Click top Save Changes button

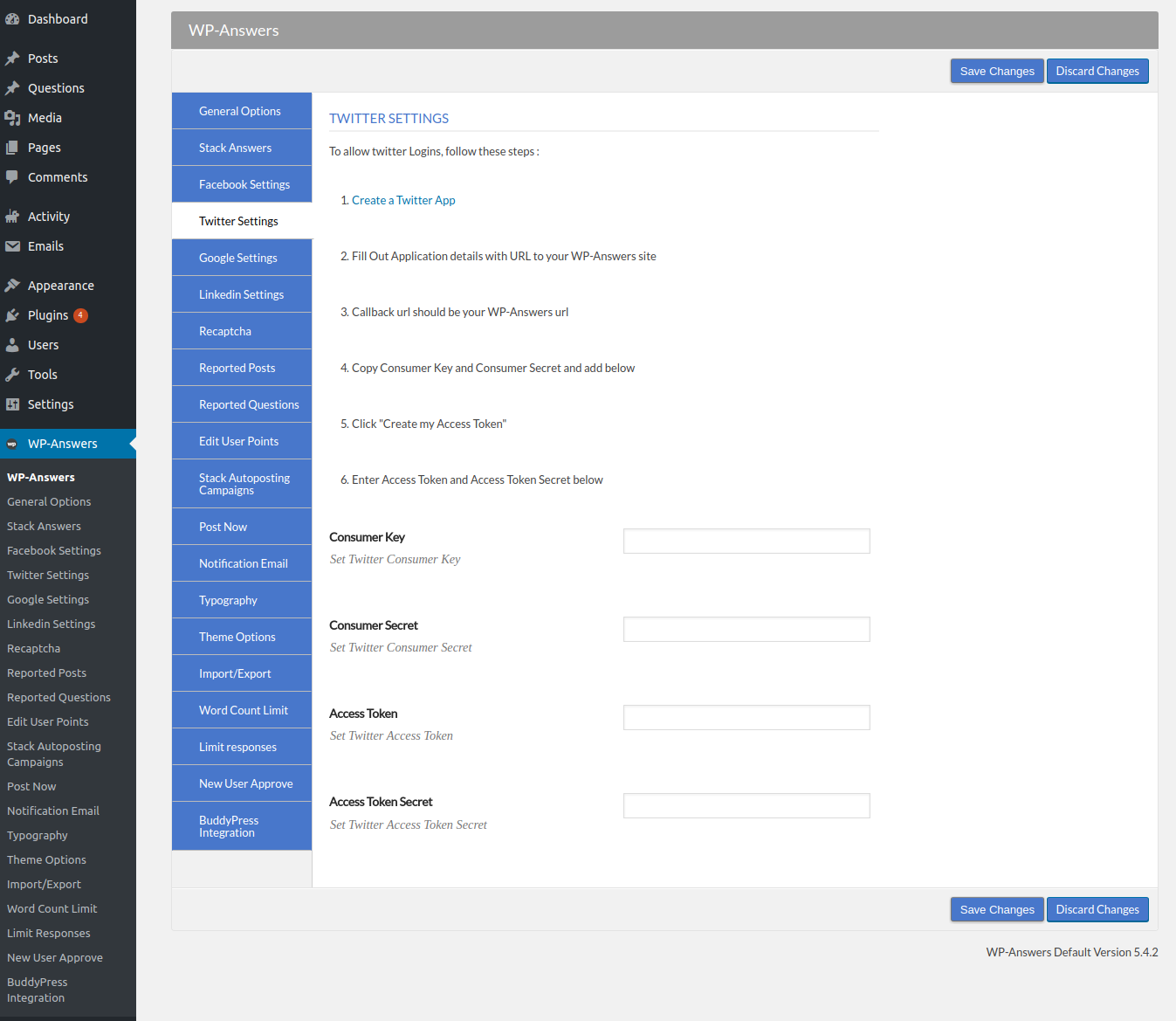tap(997, 72)
